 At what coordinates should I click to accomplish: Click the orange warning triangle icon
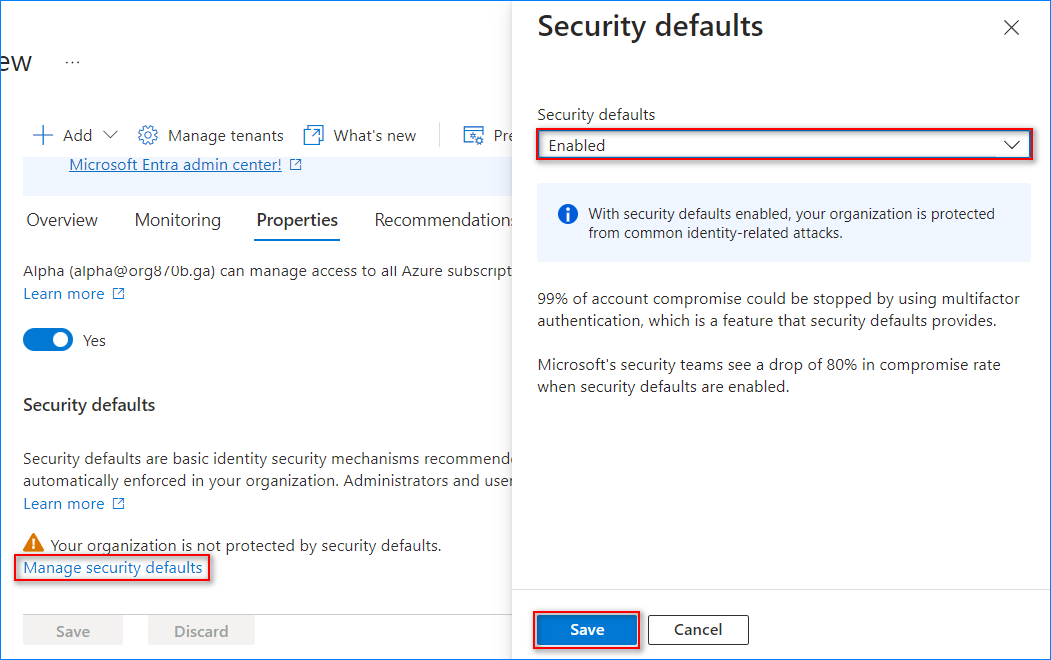click(x=33, y=542)
